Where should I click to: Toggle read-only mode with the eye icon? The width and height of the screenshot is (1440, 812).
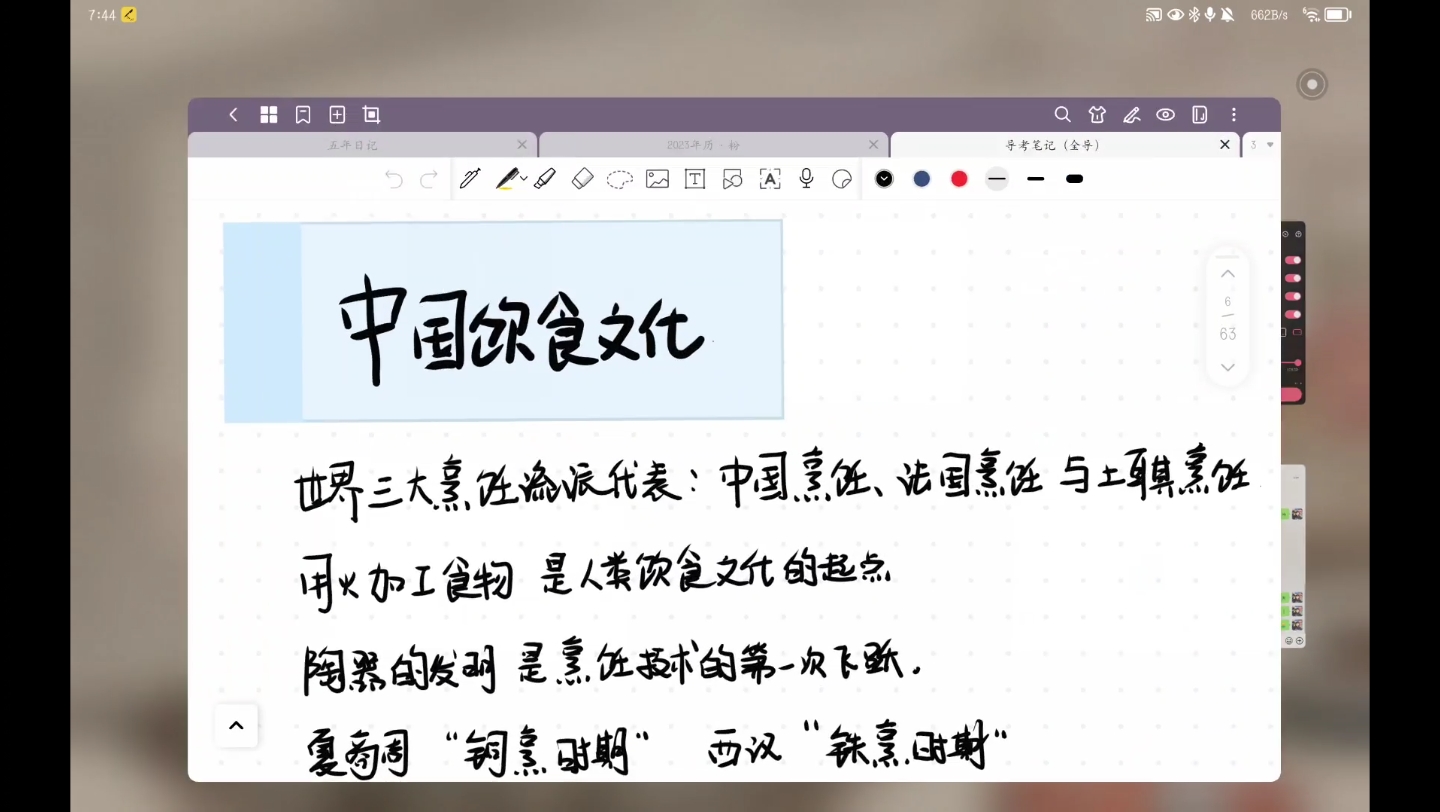1166,115
